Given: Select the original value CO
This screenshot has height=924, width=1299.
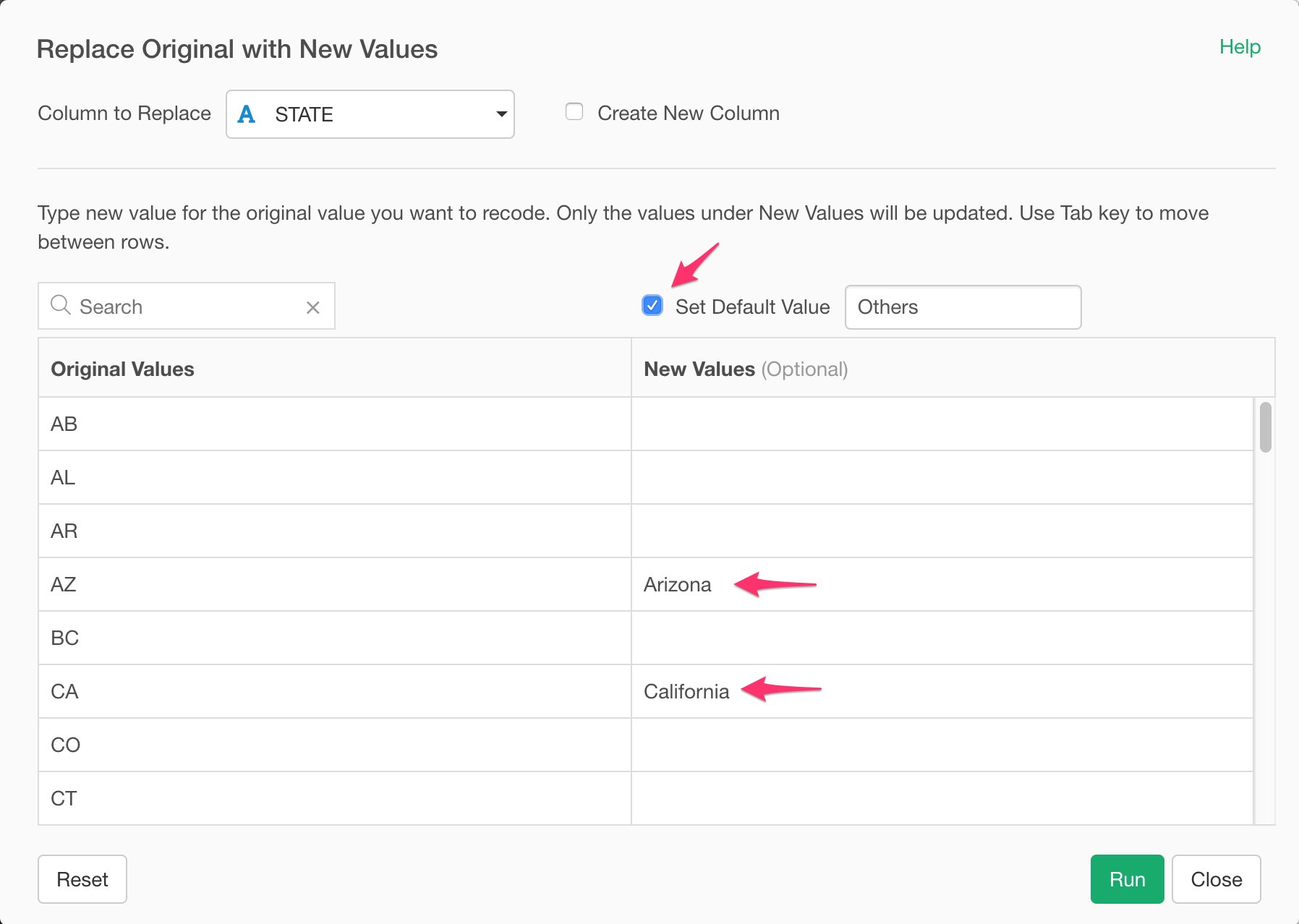Looking at the screenshot, I should pos(335,745).
